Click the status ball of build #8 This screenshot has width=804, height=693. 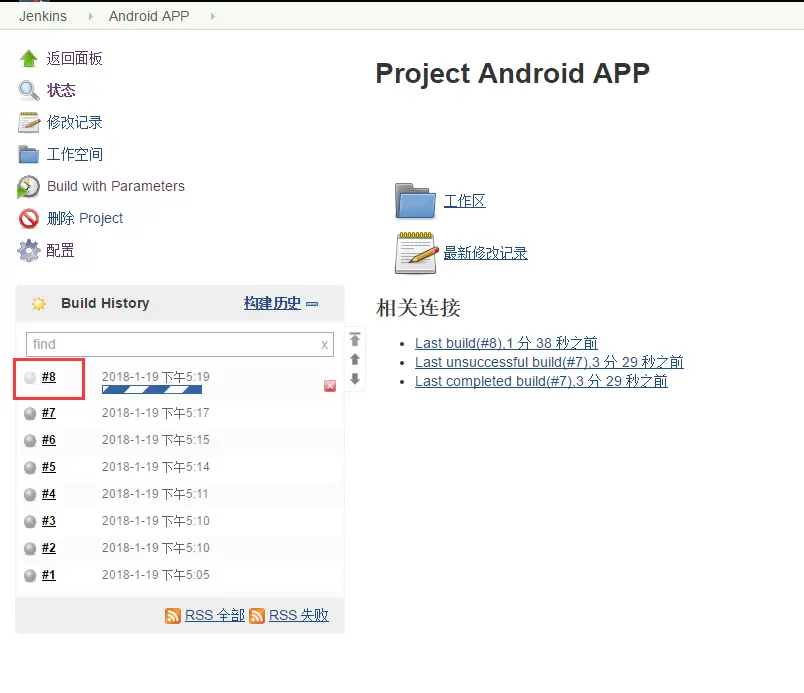pyautogui.click(x=30, y=378)
